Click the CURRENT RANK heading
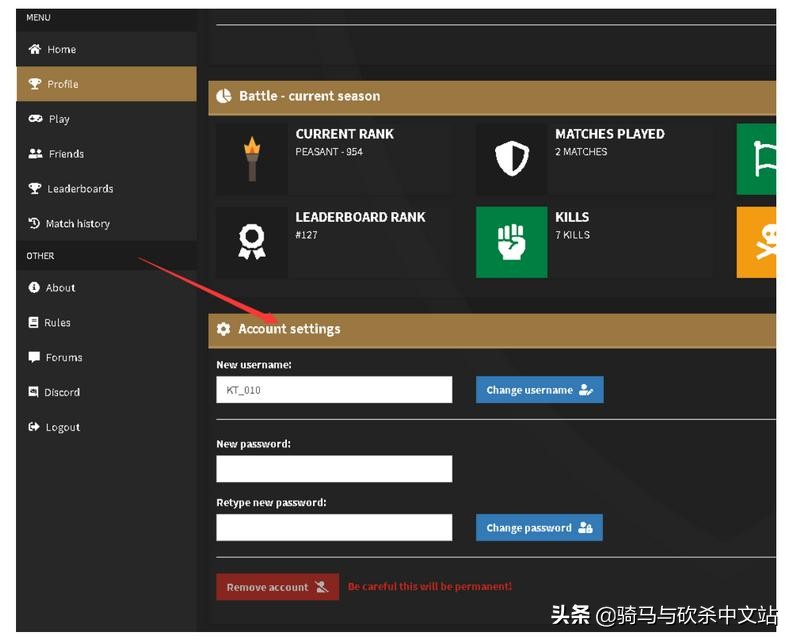 coord(345,134)
